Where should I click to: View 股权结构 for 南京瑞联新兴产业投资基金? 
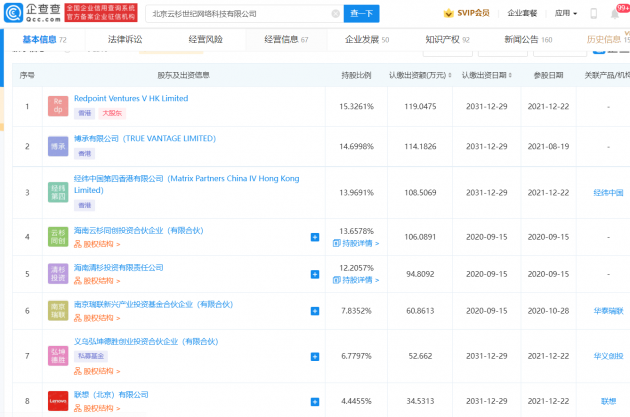point(97,318)
